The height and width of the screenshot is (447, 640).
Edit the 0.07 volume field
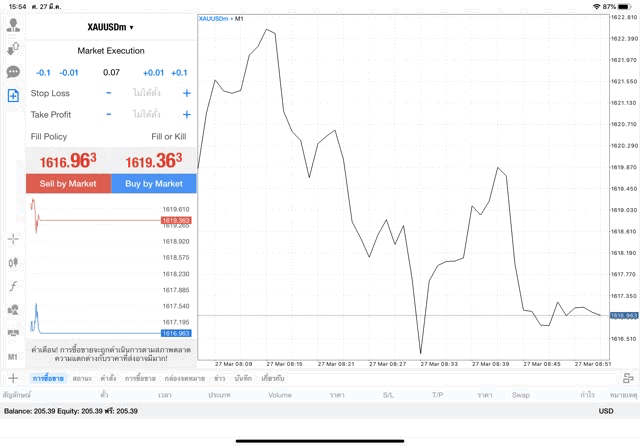coord(111,73)
